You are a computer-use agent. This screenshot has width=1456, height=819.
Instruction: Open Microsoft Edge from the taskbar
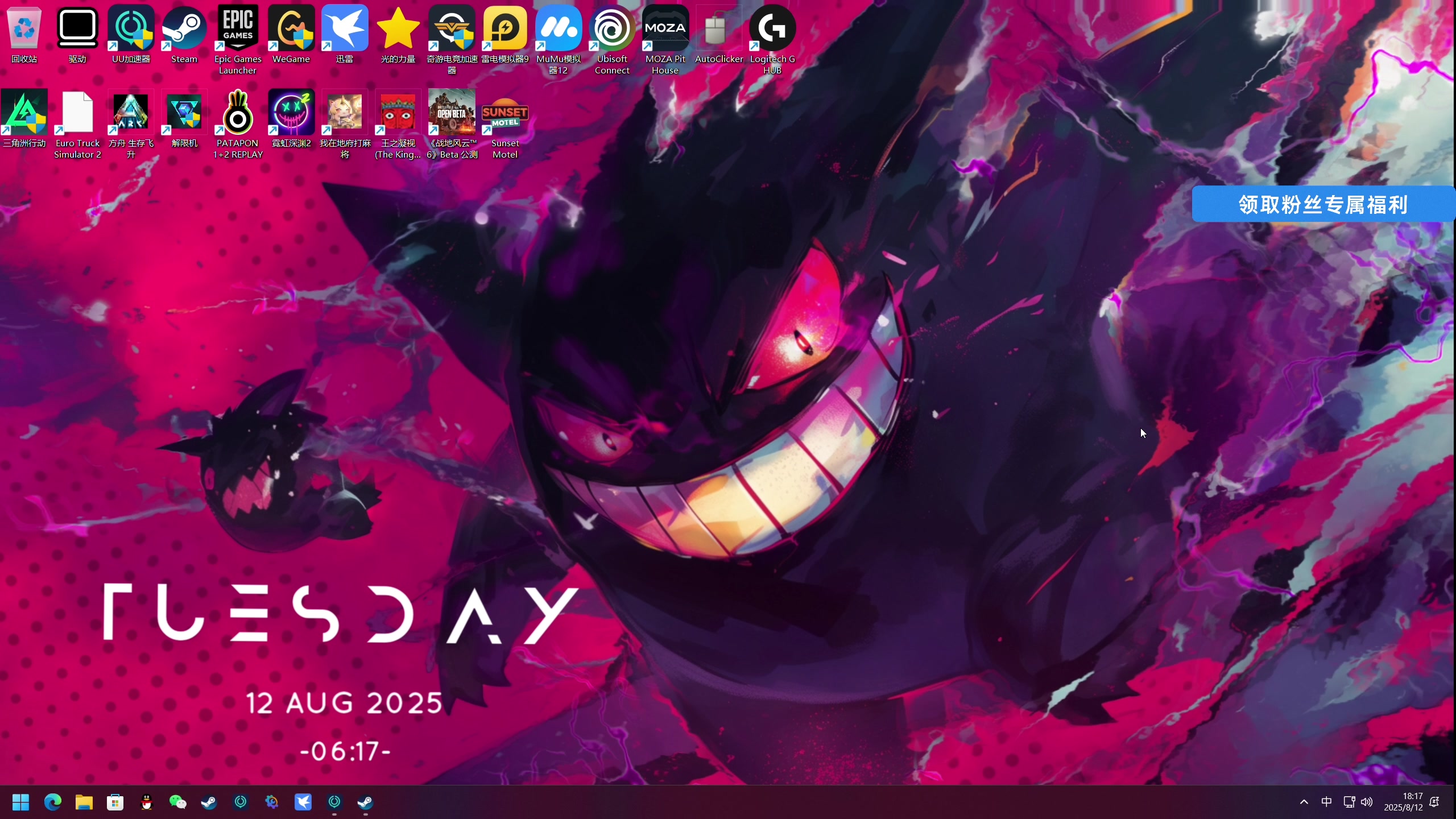click(x=52, y=802)
